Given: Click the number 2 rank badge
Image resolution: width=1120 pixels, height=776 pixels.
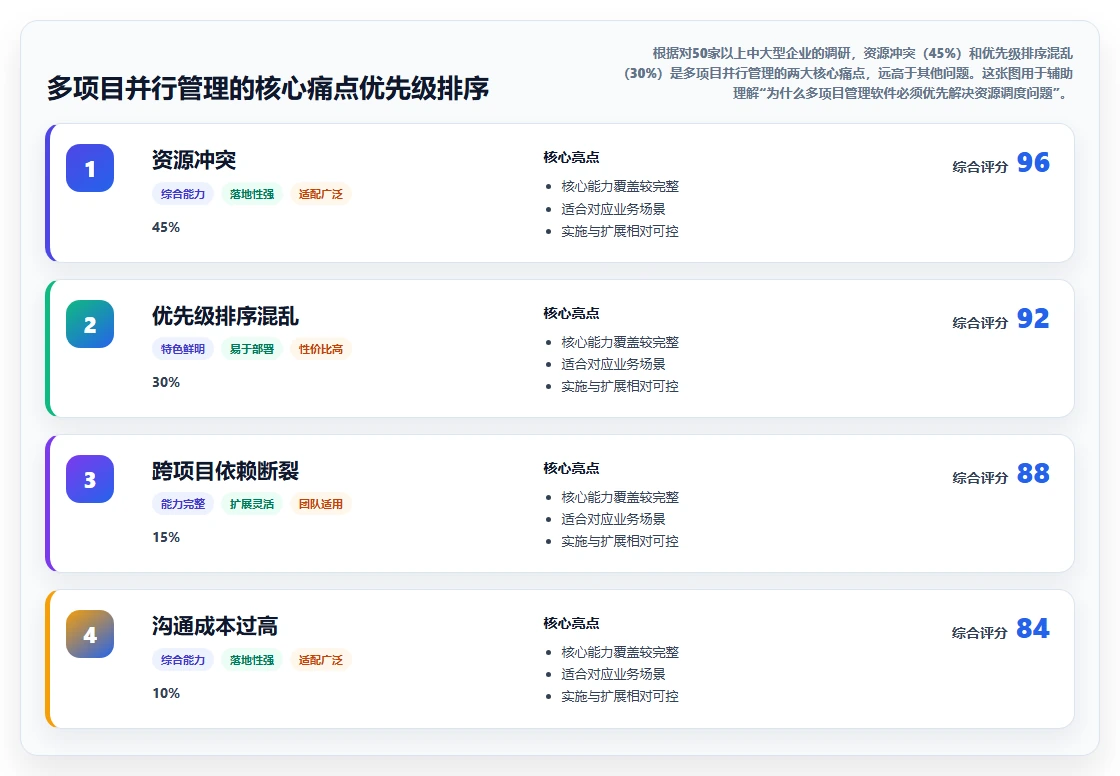Looking at the screenshot, I should click(x=90, y=324).
